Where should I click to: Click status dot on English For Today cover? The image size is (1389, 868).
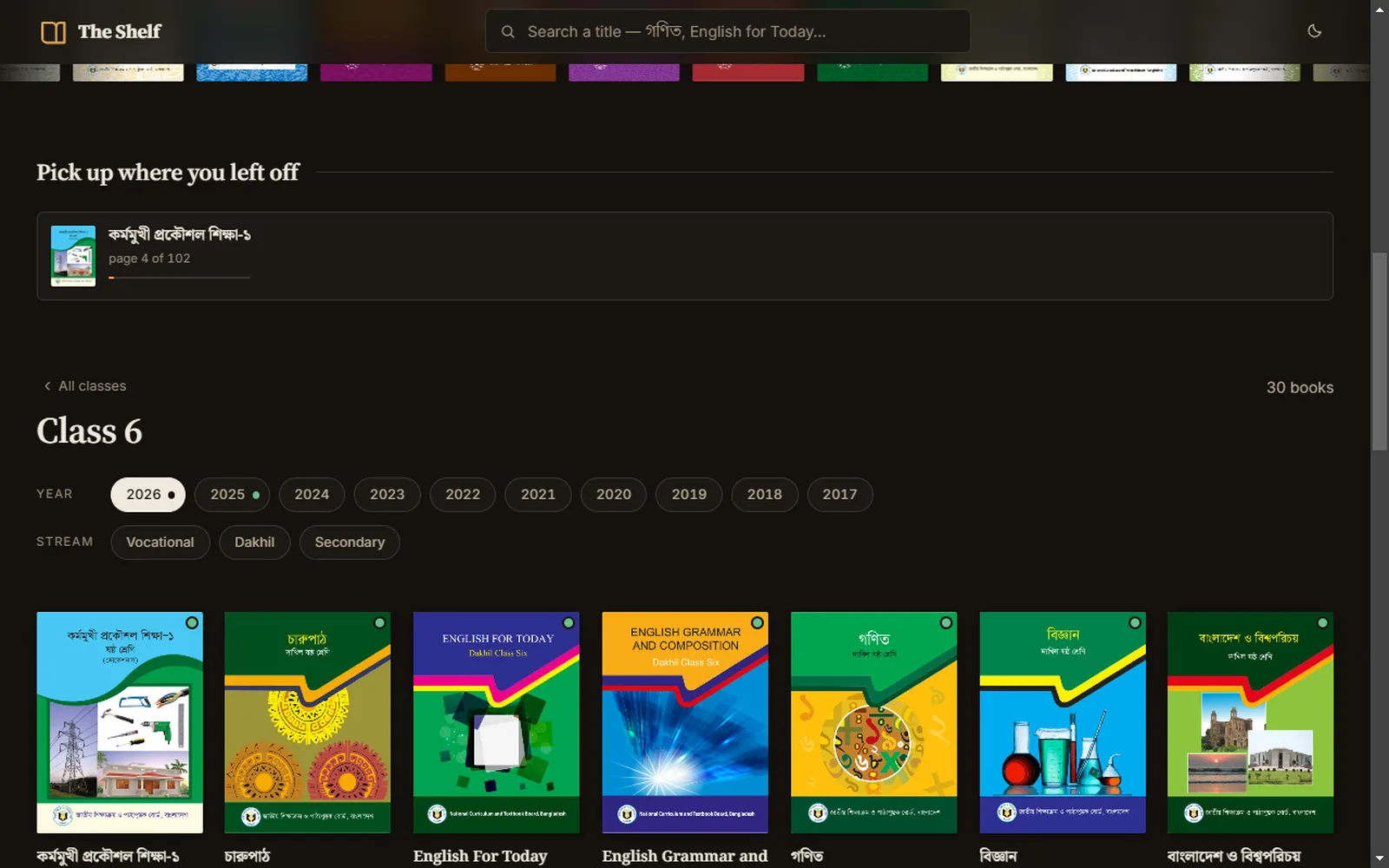pos(569,623)
